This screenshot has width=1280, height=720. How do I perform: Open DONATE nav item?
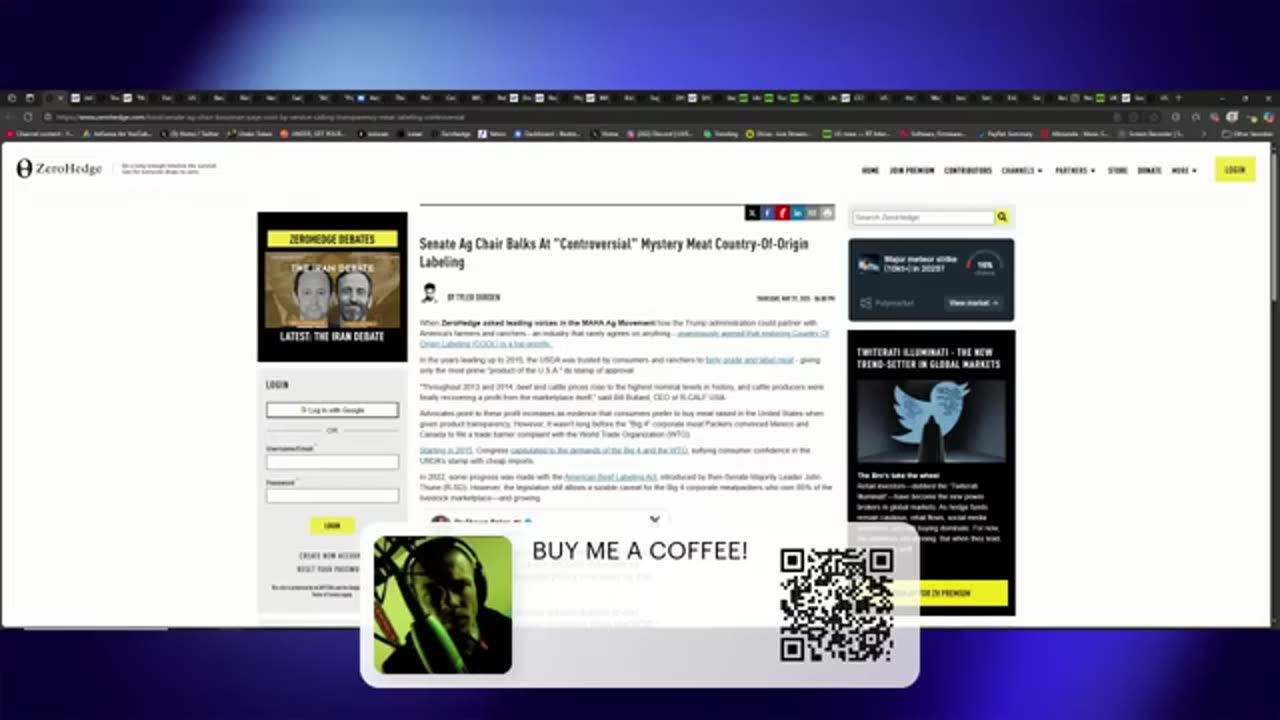(1149, 170)
